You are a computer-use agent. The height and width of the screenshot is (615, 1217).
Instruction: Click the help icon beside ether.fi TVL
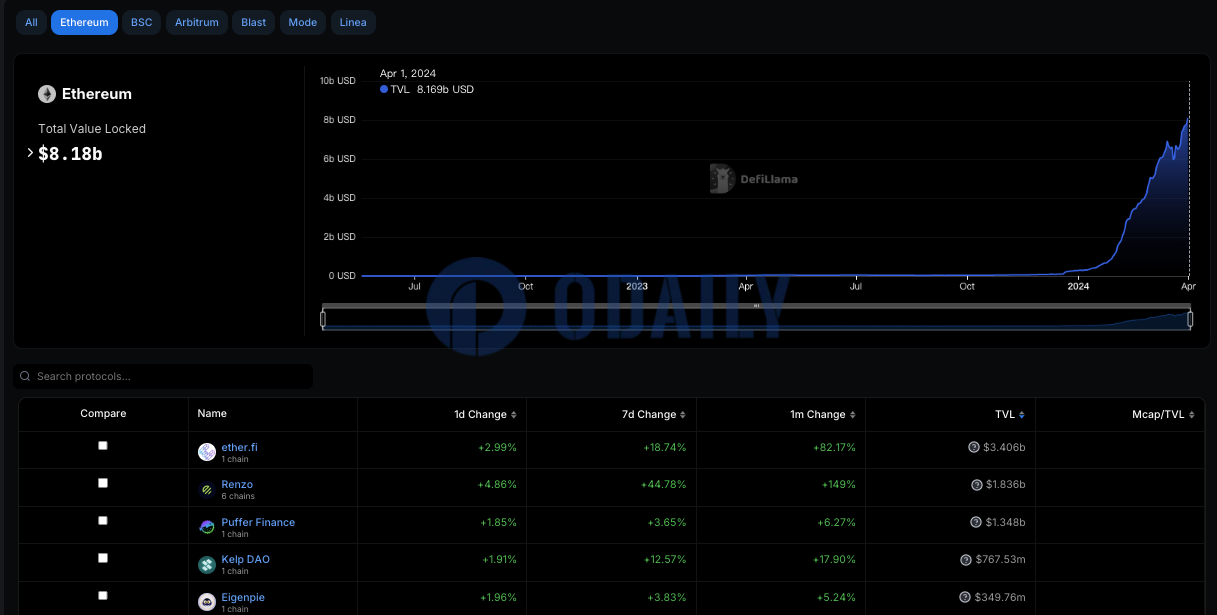pos(974,447)
